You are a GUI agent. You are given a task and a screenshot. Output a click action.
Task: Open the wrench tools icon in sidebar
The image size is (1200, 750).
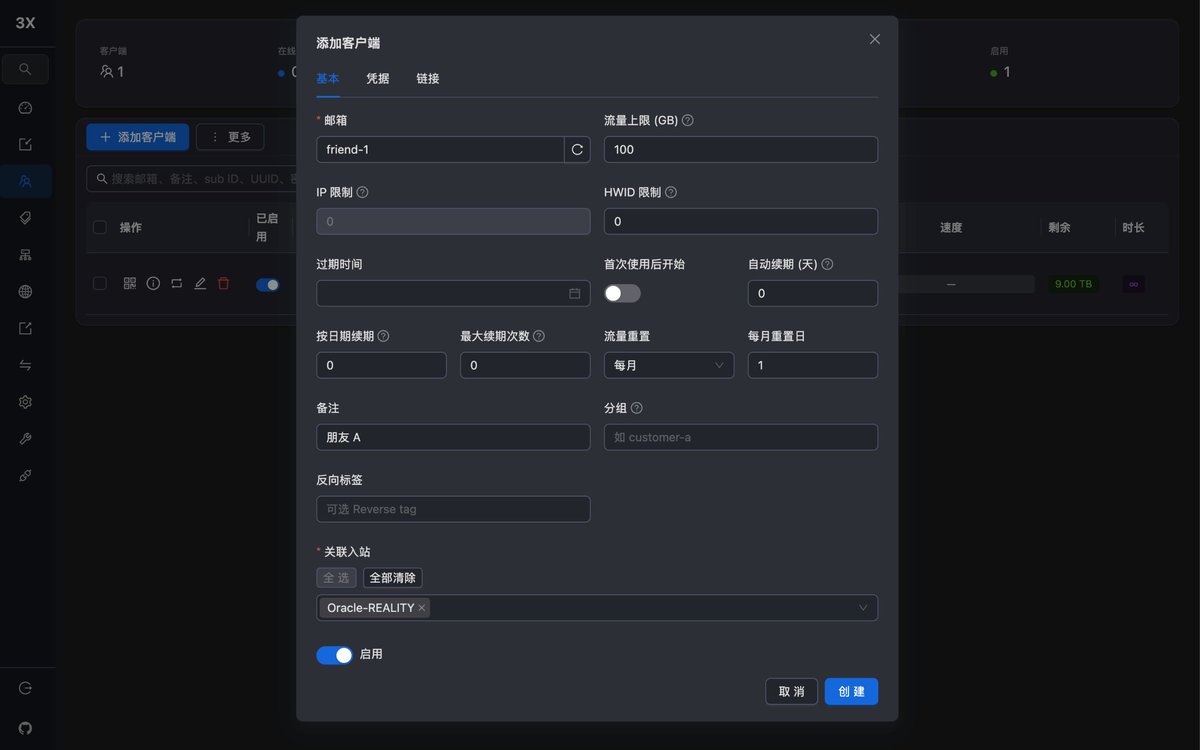click(x=25, y=439)
